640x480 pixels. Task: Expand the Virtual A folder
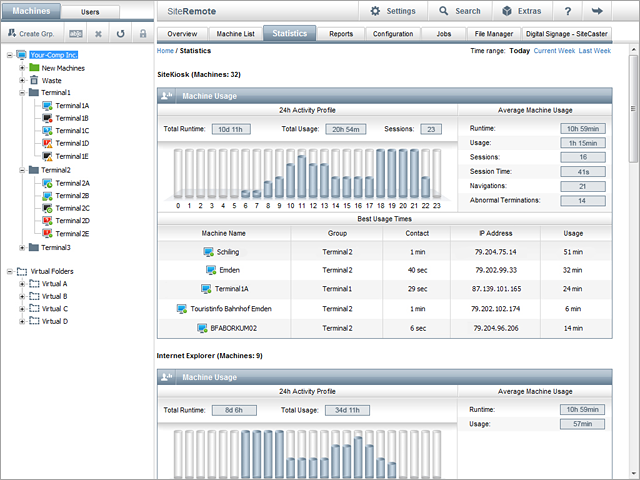coord(22,284)
